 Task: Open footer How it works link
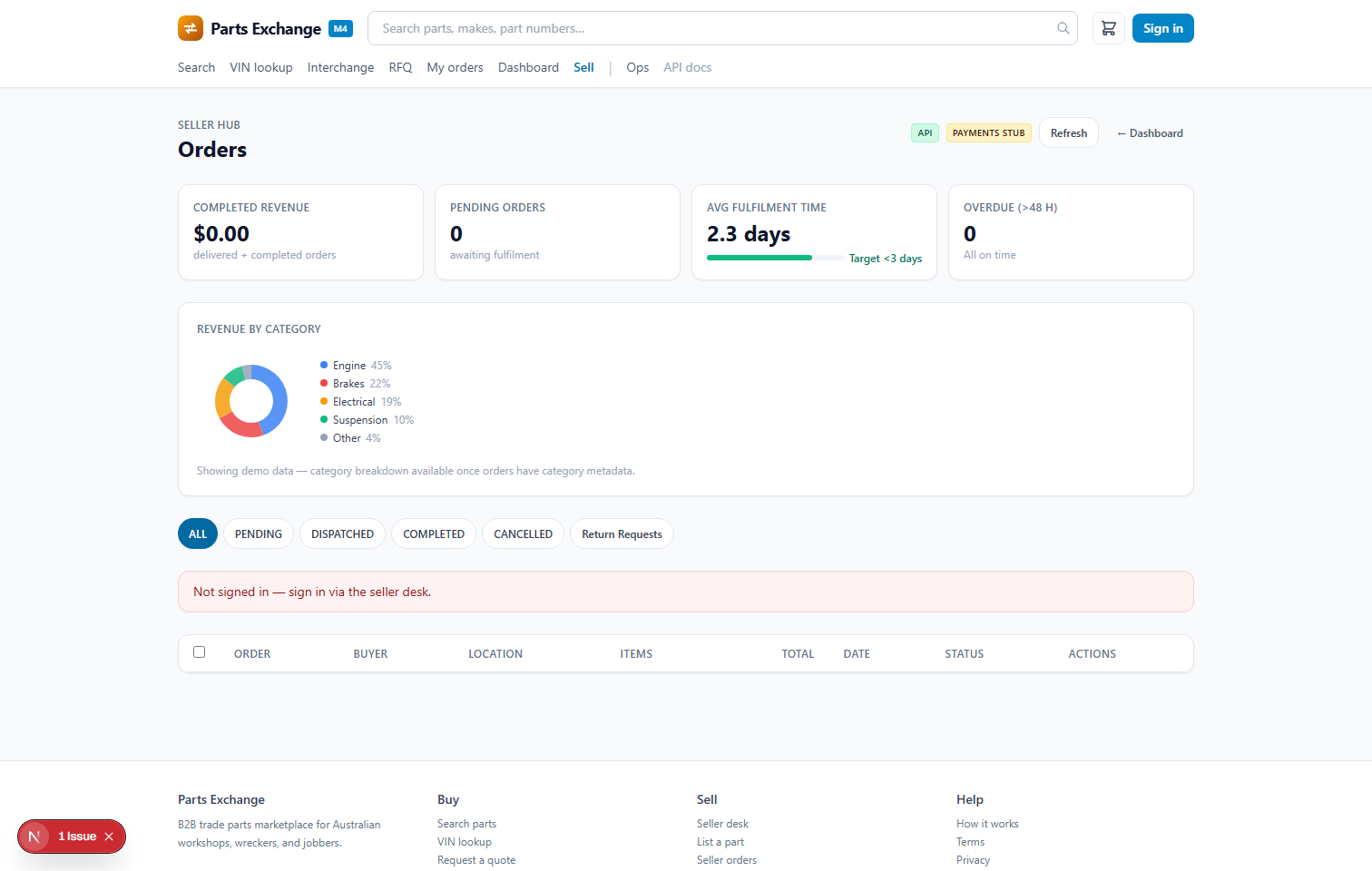tap(987, 824)
